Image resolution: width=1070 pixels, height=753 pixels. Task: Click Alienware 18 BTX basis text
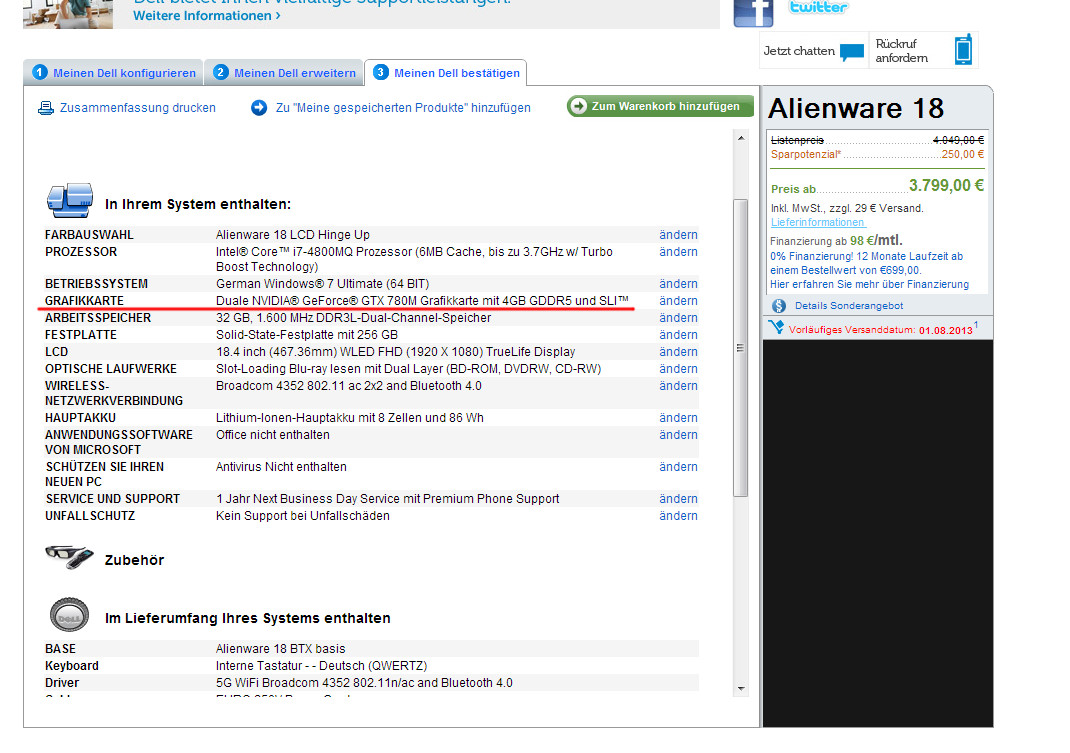[280, 649]
